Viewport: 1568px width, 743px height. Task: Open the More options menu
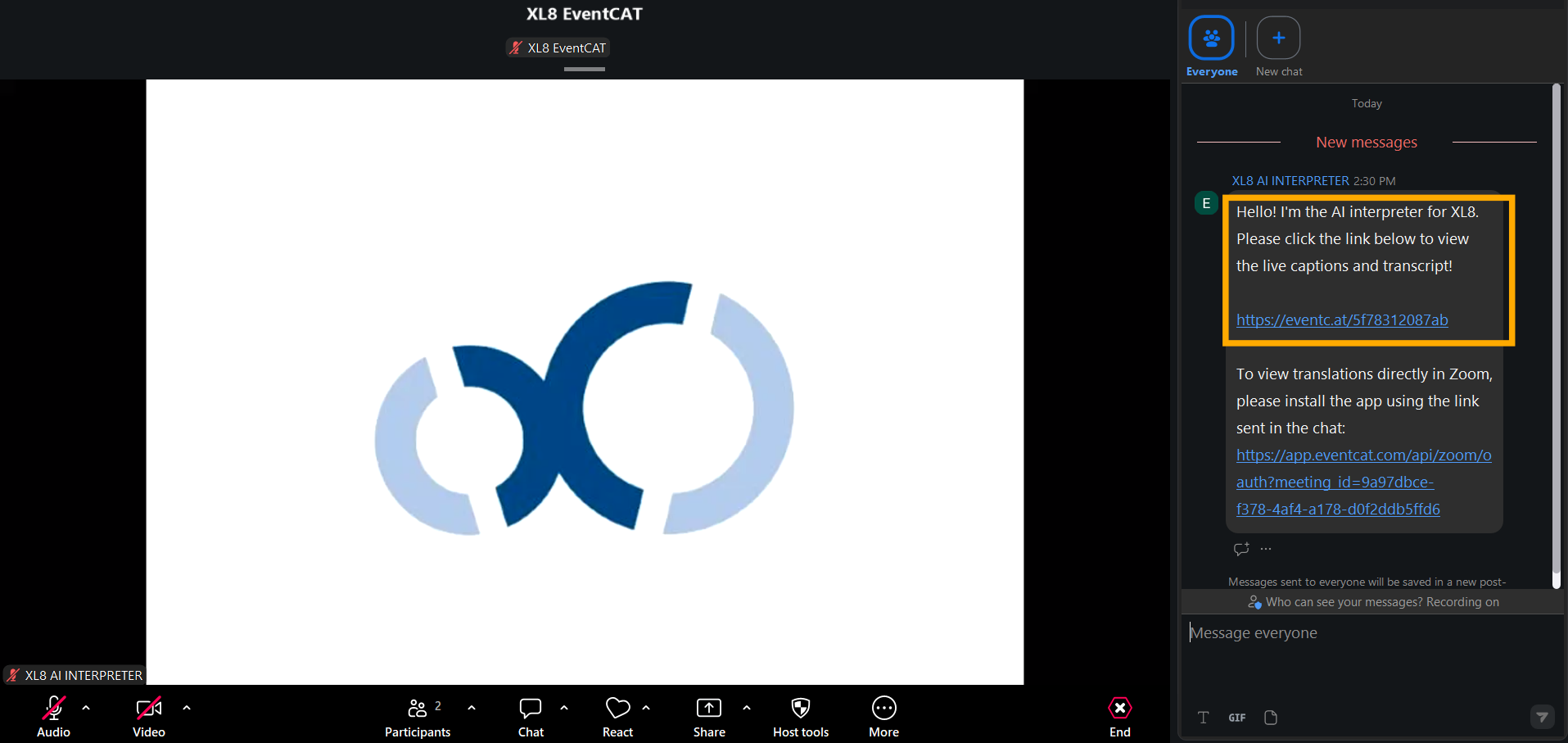click(x=884, y=716)
